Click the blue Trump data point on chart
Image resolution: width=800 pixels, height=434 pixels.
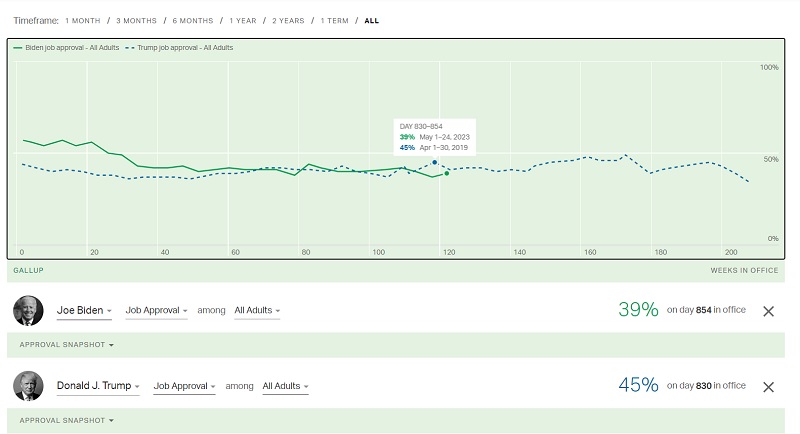(x=435, y=162)
